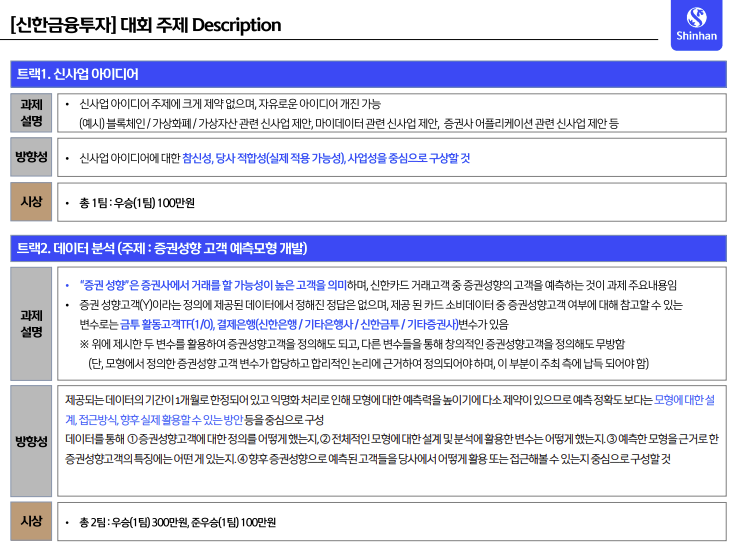Select the '트랙2. 데이터 분석' header bar
The width and height of the screenshot is (742, 556).
[368, 248]
